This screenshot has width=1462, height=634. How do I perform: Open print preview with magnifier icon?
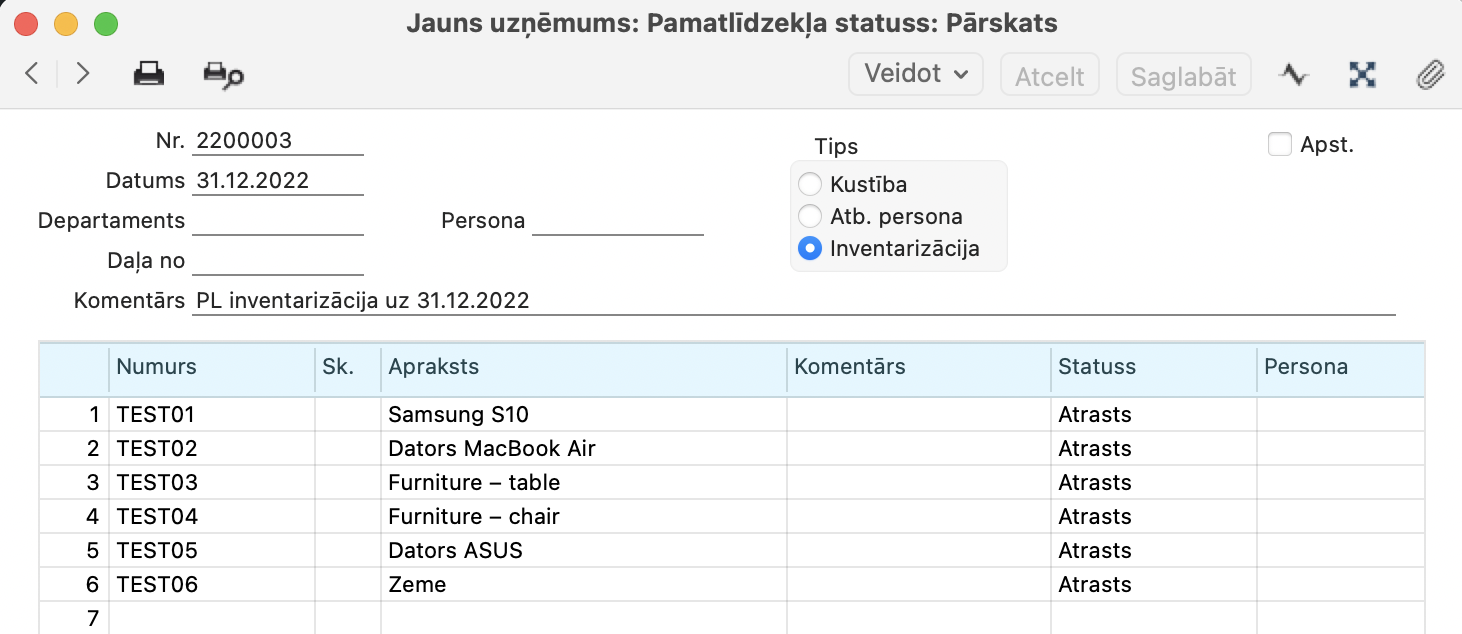[x=223, y=75]
